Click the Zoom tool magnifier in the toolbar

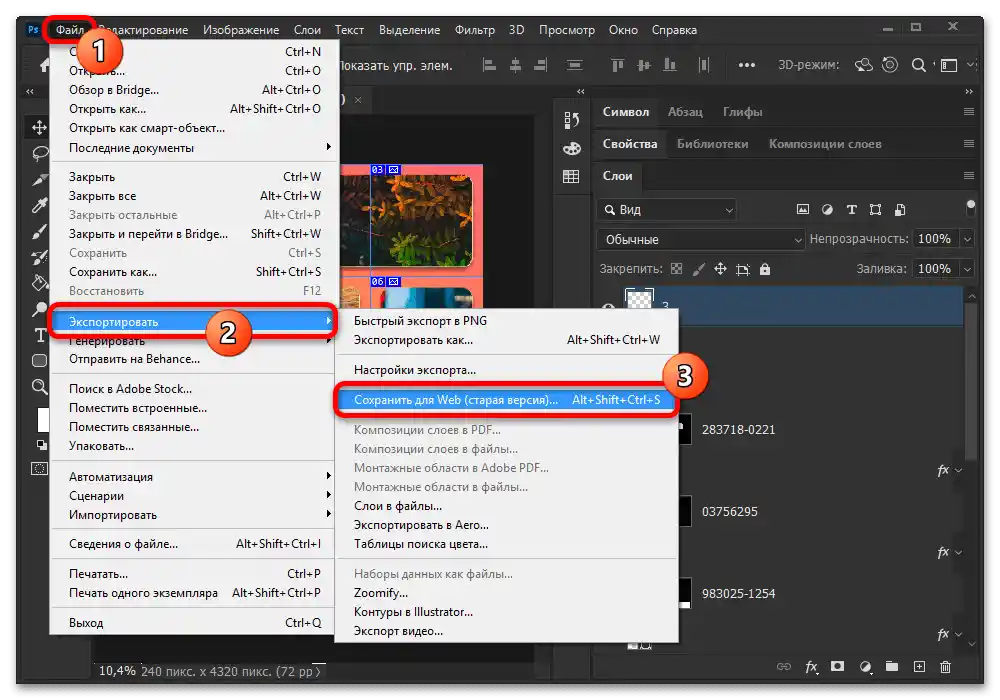(x=40, y=387)
